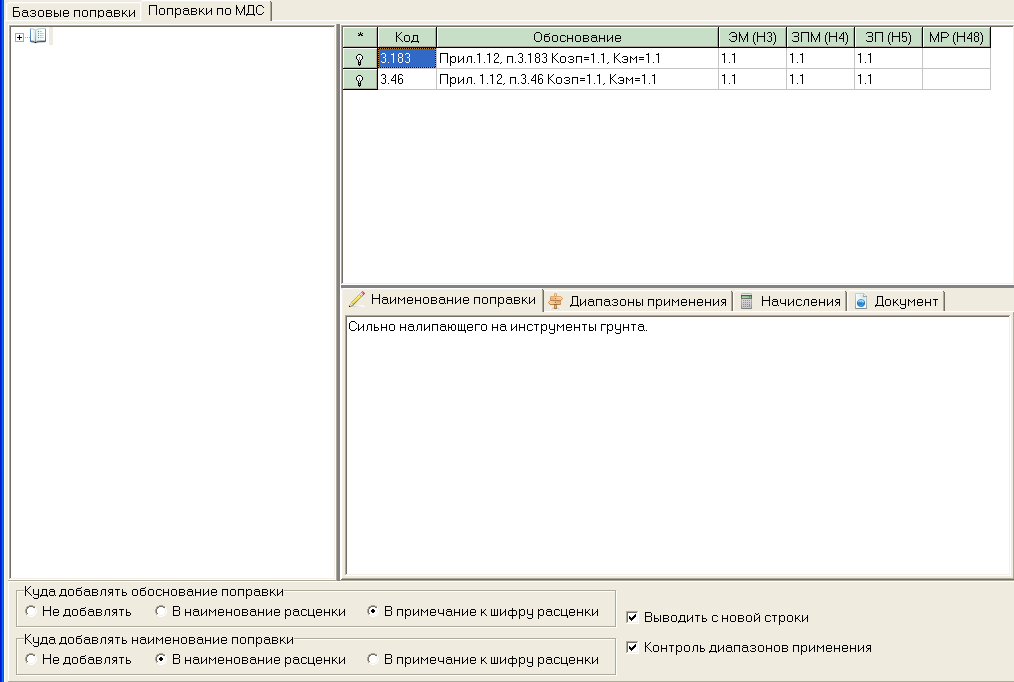Expand the tree node with plus sign
1014x682 pixels.
(x=19, y=37)
